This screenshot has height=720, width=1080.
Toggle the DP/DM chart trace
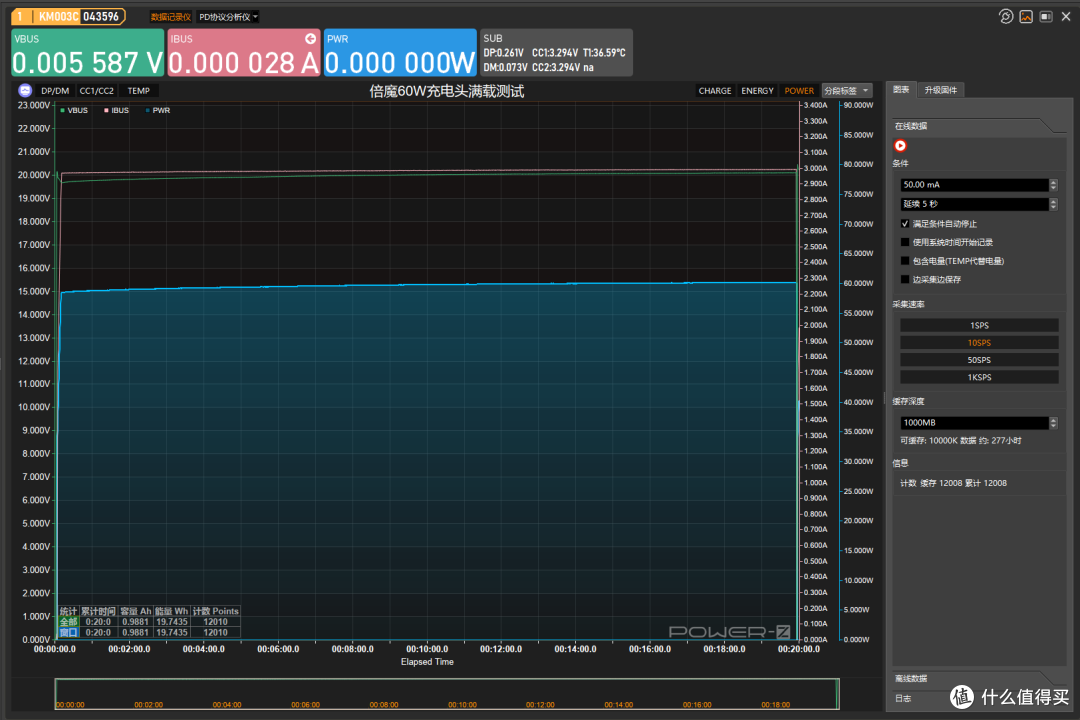coord(55,90)
